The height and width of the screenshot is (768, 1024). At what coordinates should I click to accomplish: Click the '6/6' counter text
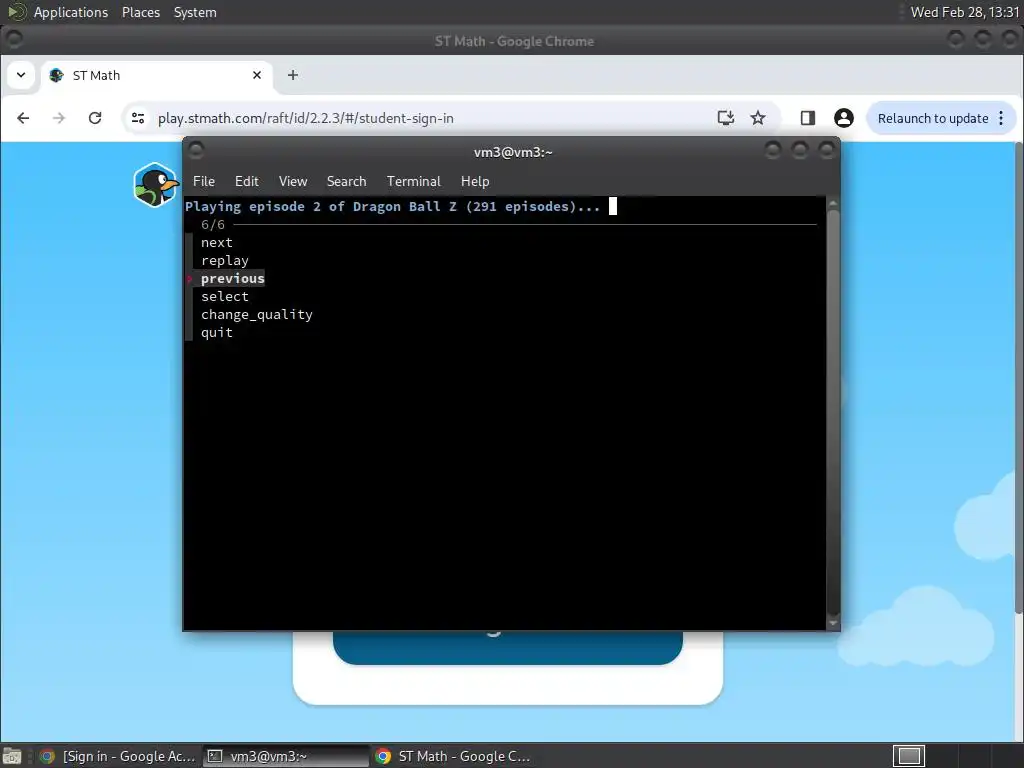213,225
